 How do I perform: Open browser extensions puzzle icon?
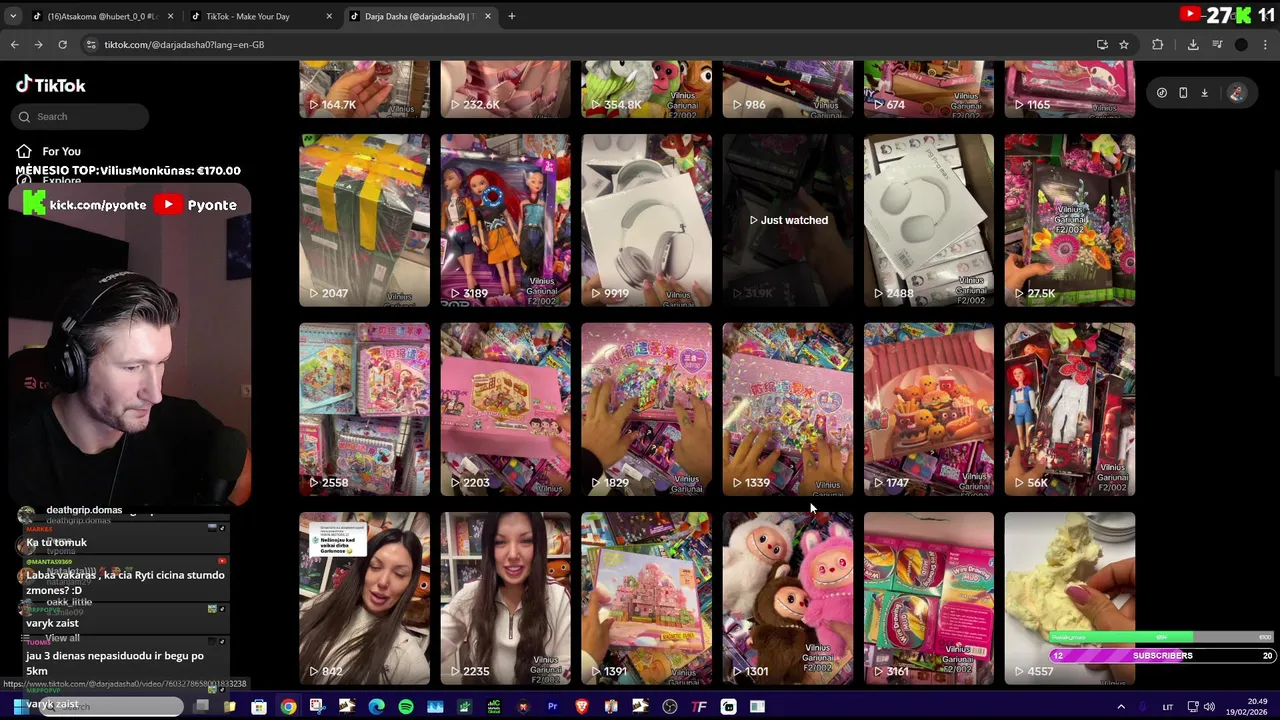pyautogui.click(x=1157, y=44)
